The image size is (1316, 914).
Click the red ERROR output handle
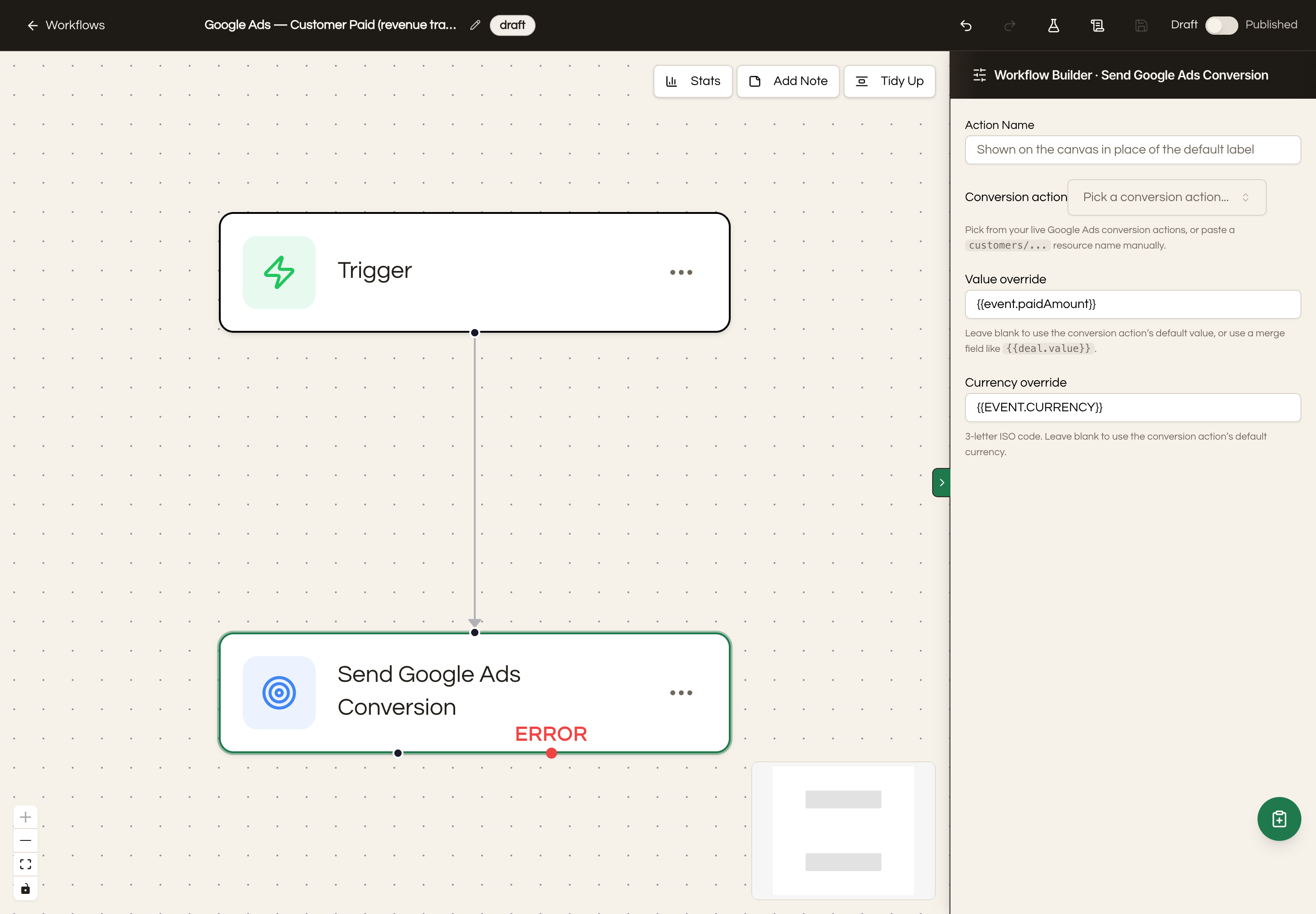[551, 753]
